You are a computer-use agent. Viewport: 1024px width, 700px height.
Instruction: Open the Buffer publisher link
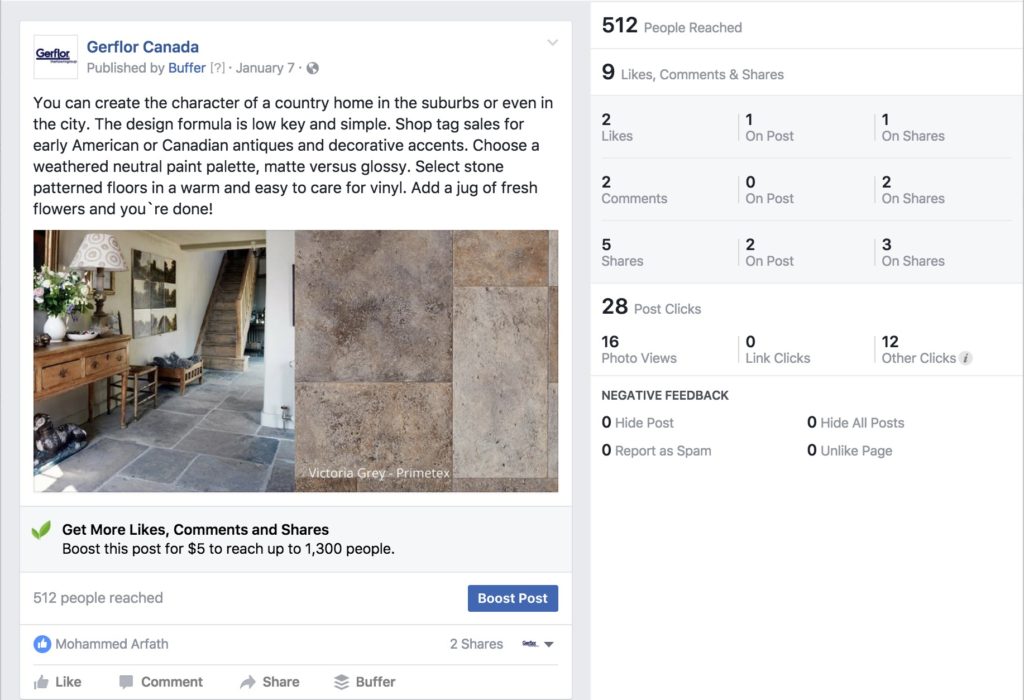click(x=187, y=68)
